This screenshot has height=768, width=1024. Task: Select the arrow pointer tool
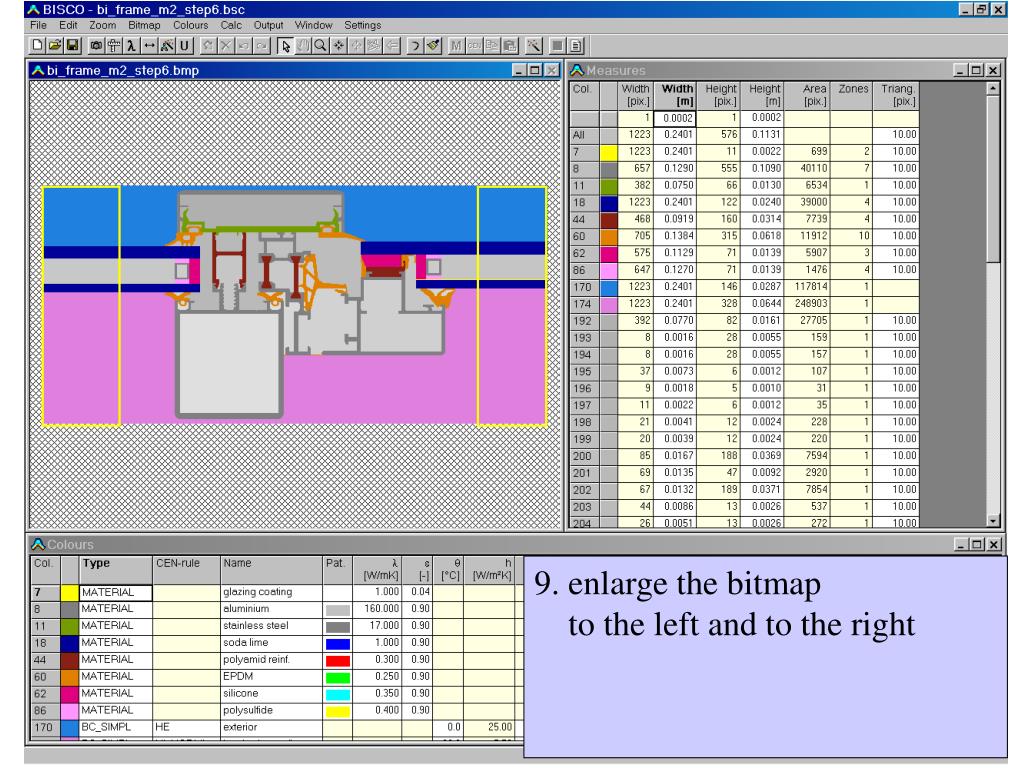pyautogui.click(x=285, y=46)
